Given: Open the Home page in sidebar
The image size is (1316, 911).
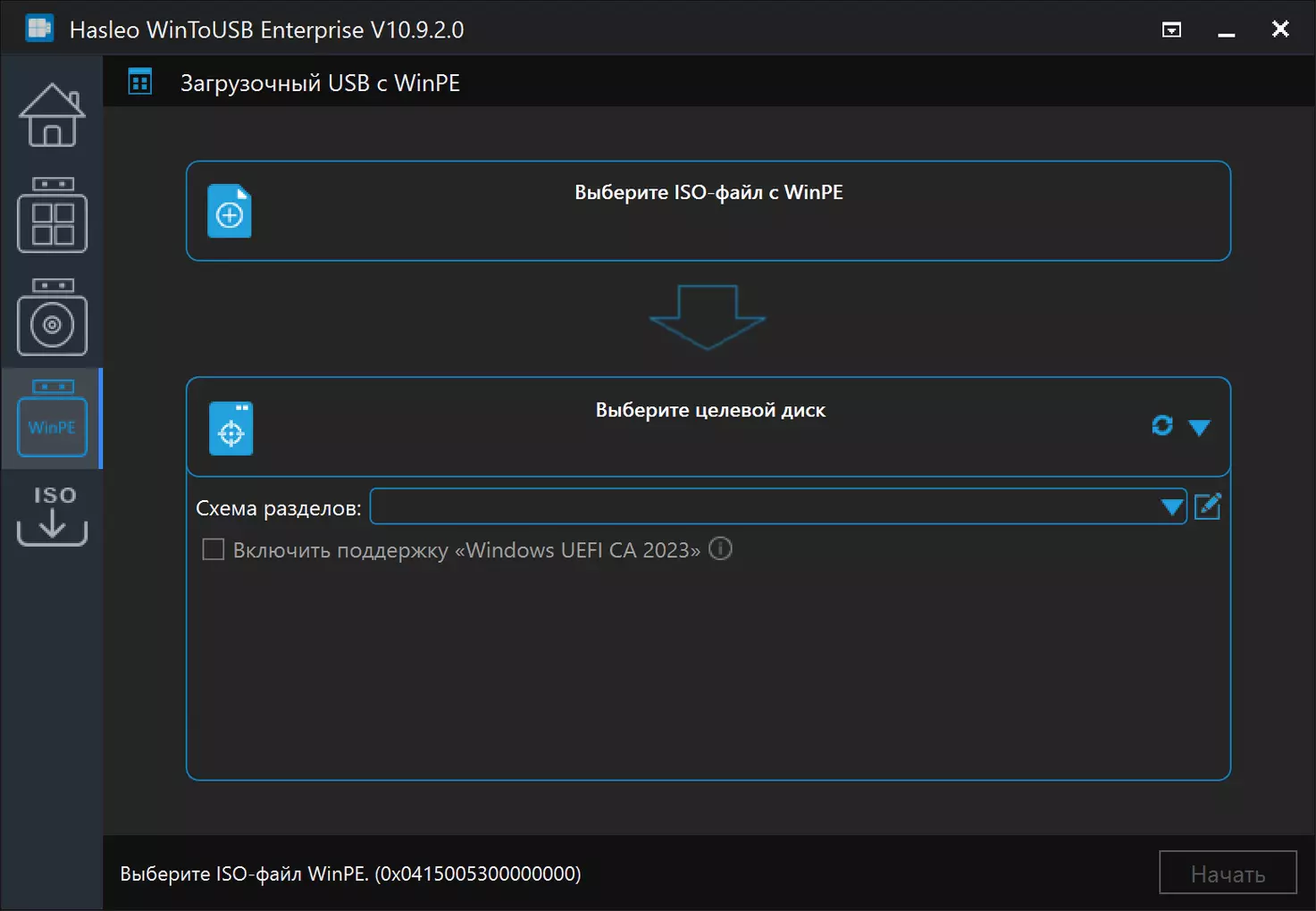Looking at the screenshot, I should click(52, 115).
